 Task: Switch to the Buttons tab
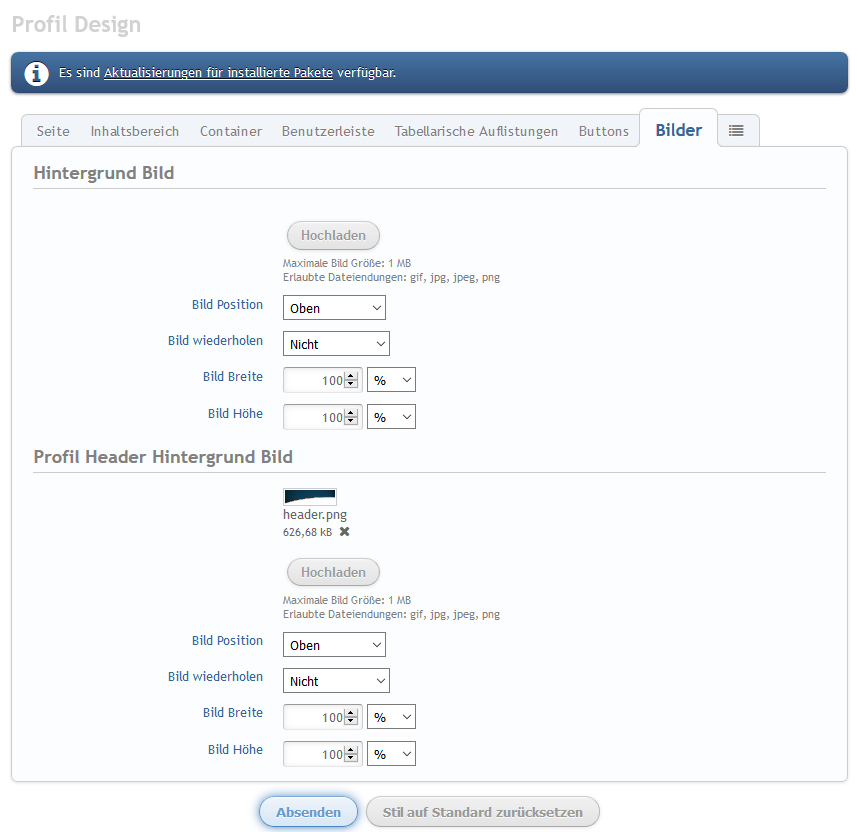coord(604,131)
